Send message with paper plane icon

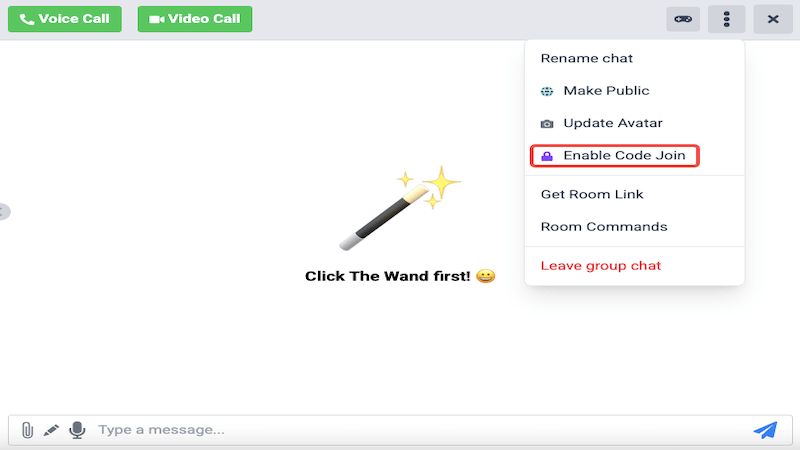[765, 430]
